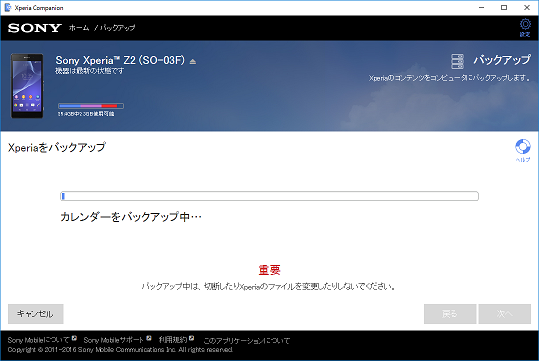Viewport: 539px width, 361px height.
Task: Click the SONY logo
Action: [x=35, y=28]
